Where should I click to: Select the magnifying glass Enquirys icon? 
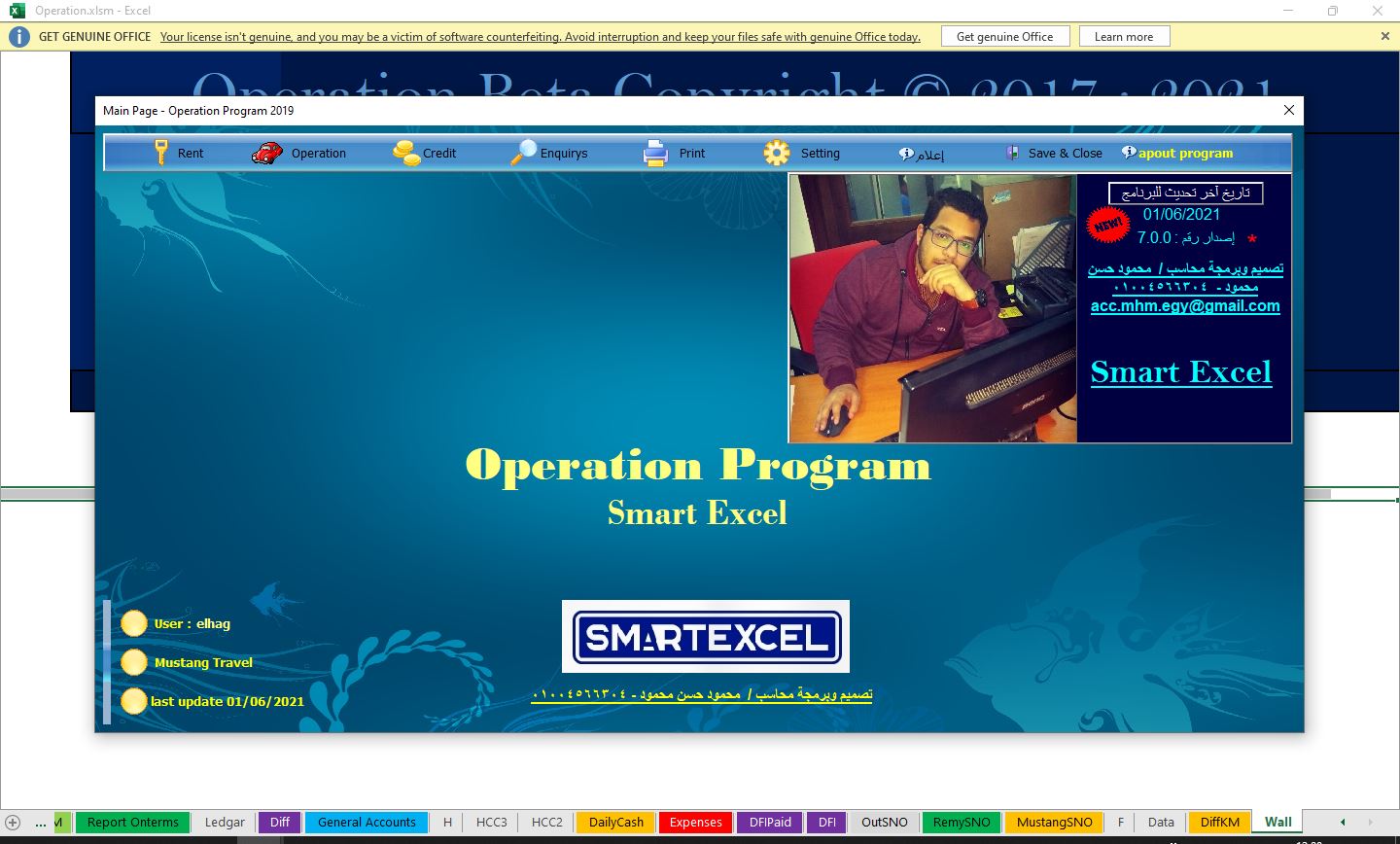pyautogui.click(x=523, y=153)
